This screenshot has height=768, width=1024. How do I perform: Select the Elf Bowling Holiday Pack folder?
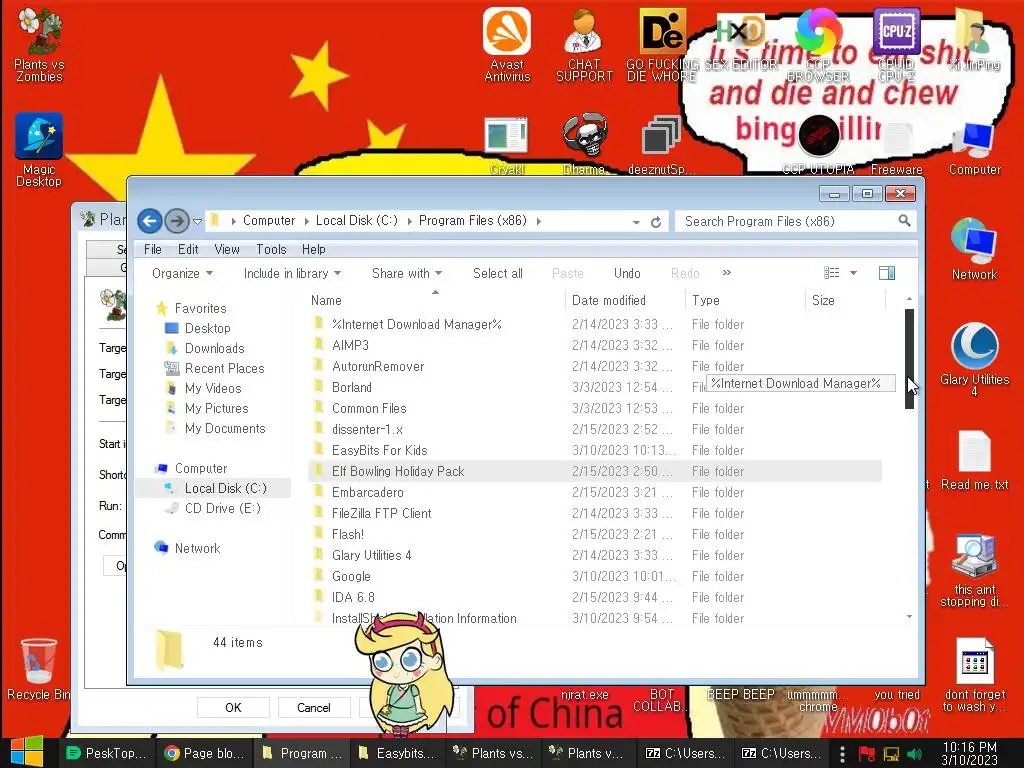tap(594, 472)
